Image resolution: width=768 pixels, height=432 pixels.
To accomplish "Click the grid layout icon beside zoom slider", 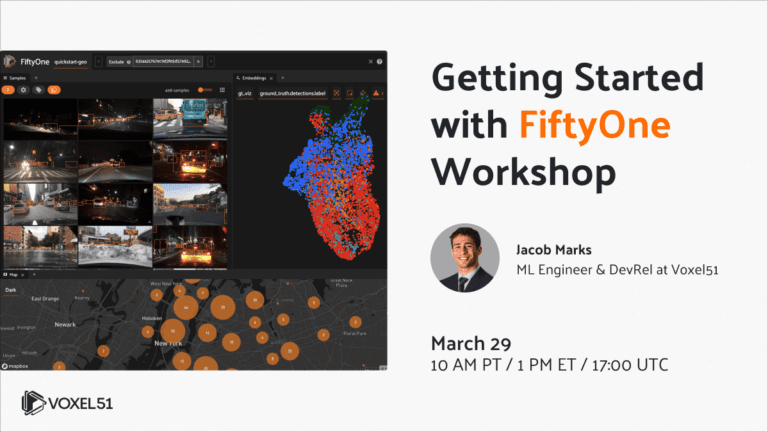I will pos(222,90).
